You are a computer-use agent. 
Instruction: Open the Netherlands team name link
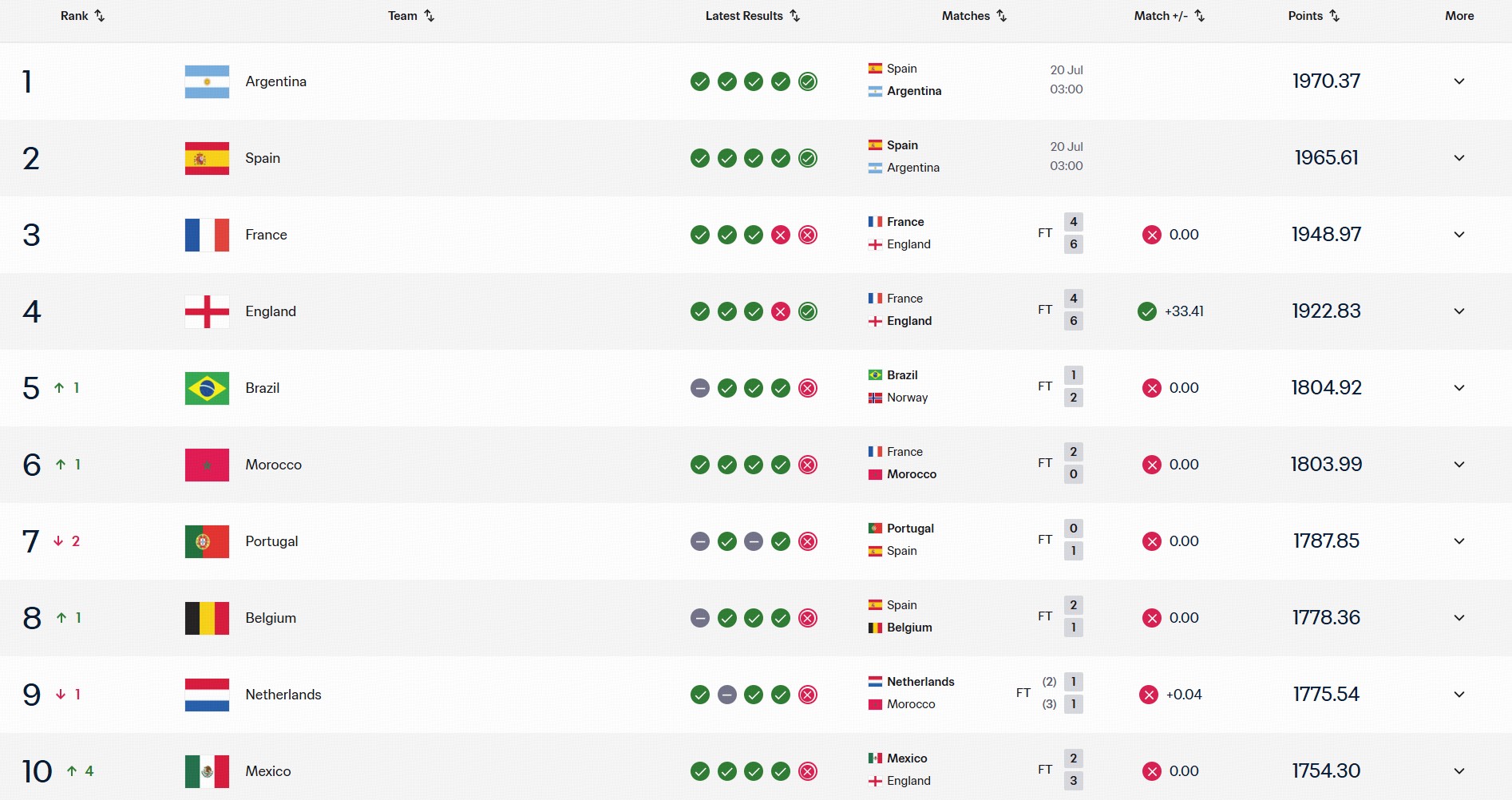[283, 695]
